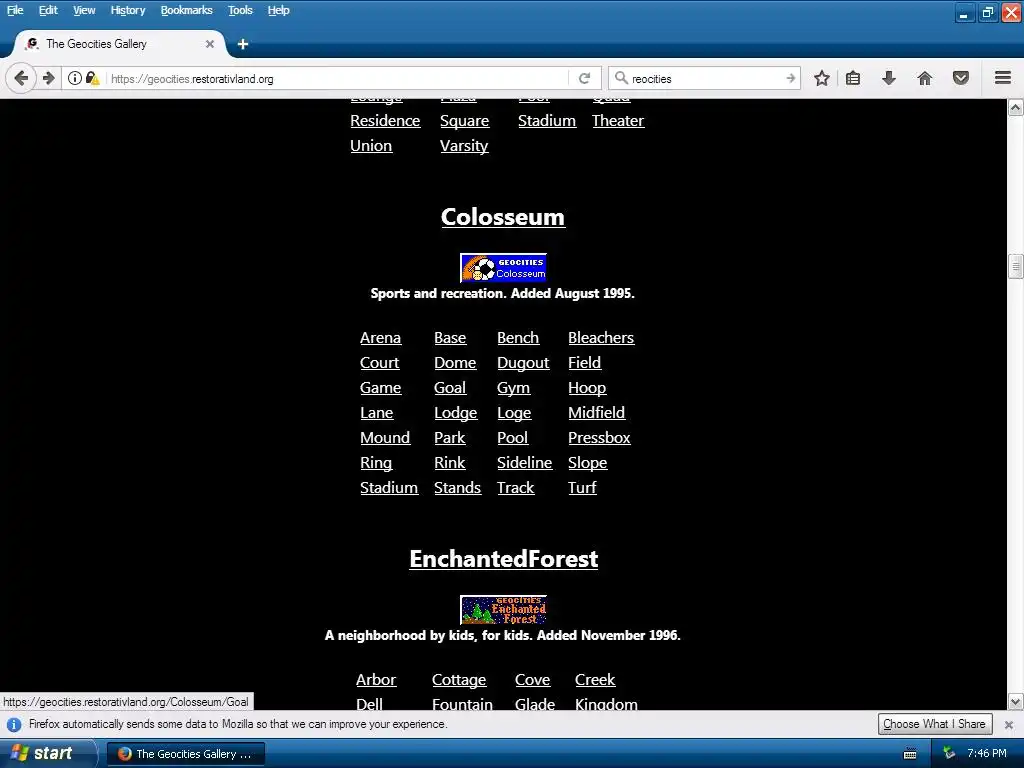
Task: Show your bookmarks list icon
Action: [x=853, y=78]
